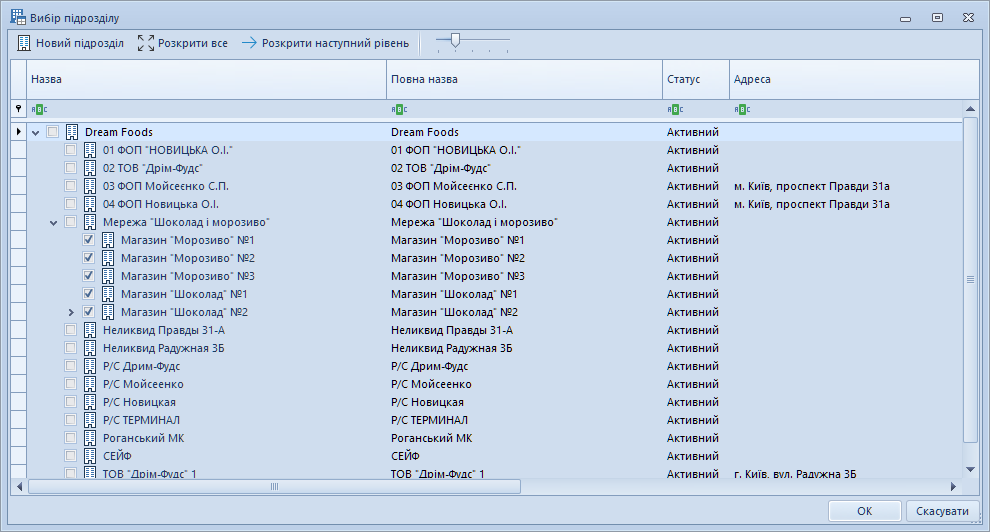Click the building icon beside Роганський МК
Screen dimensions: 990x532
(x=90, y=438)
